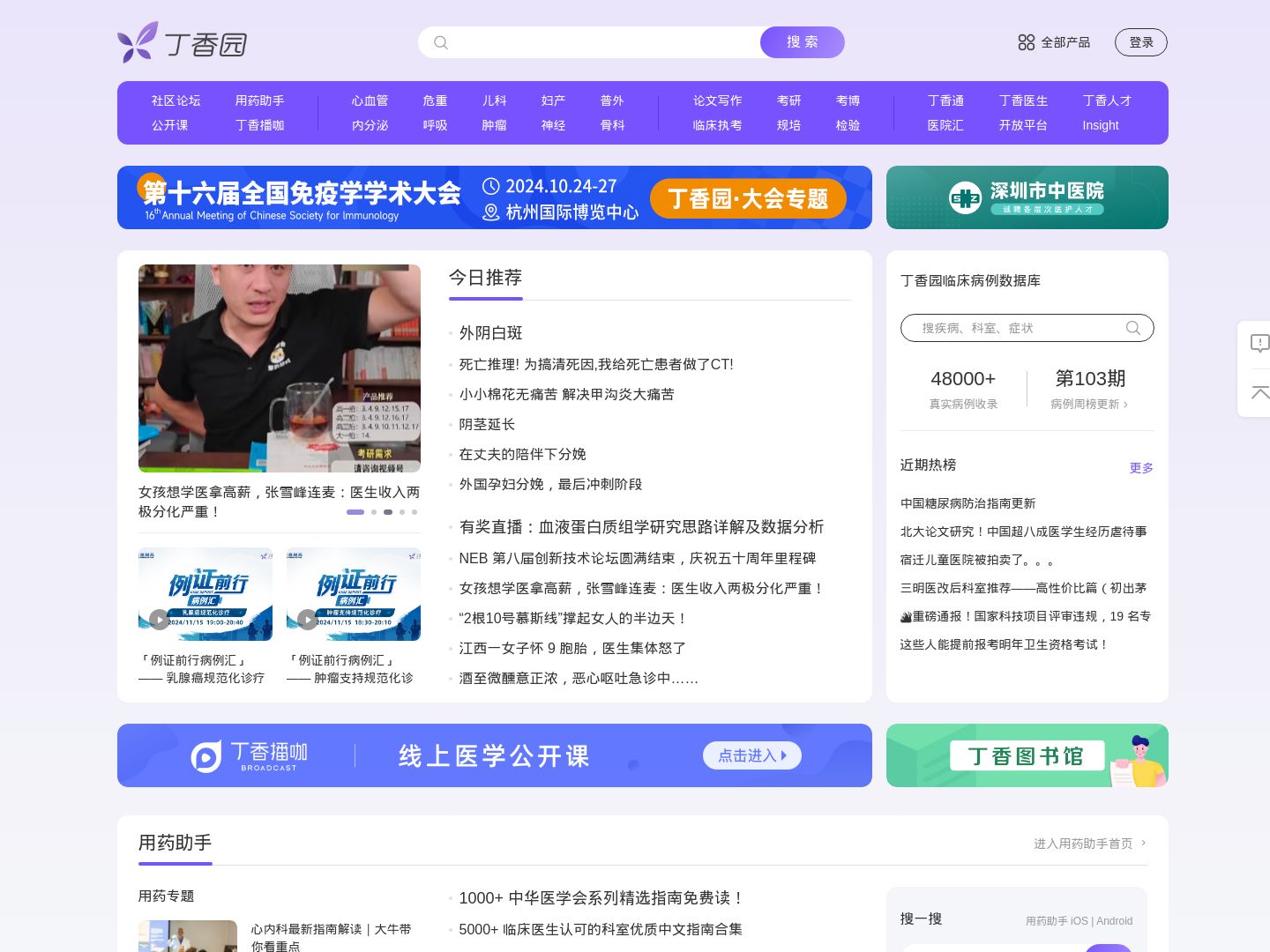The width and height of the screenshot is (1270, 952).
Task: Click 更多 beside 近期热榜
Action: click(1141, 468)
